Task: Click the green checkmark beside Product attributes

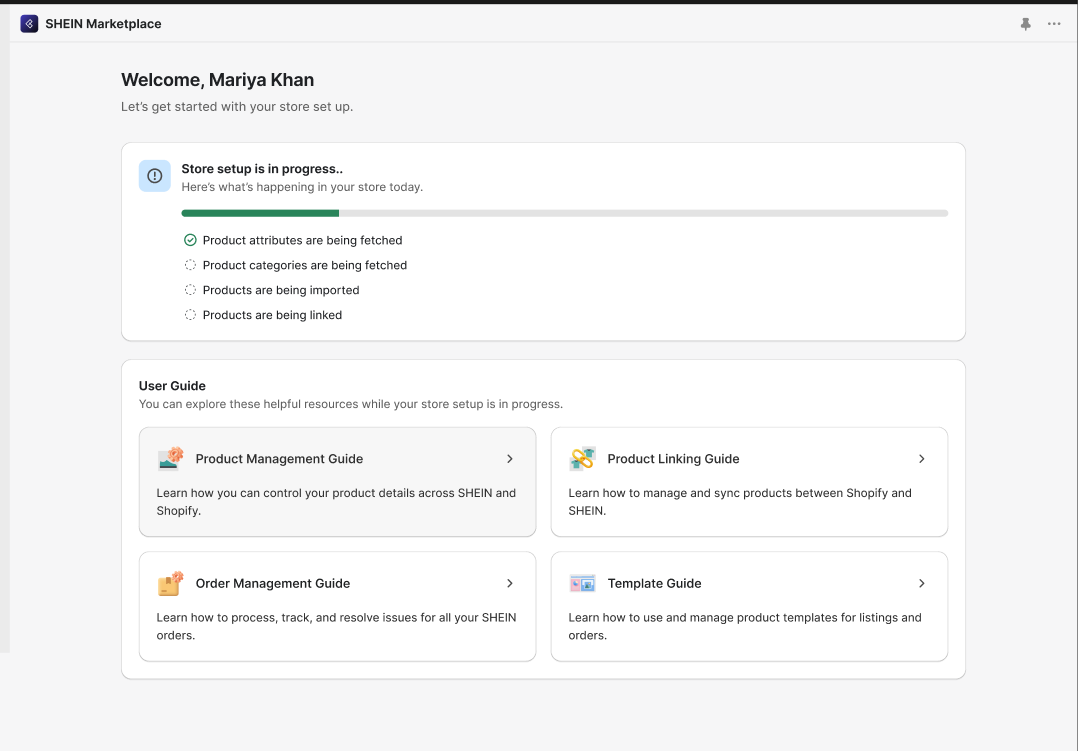Action: click(x=190, y=240)
